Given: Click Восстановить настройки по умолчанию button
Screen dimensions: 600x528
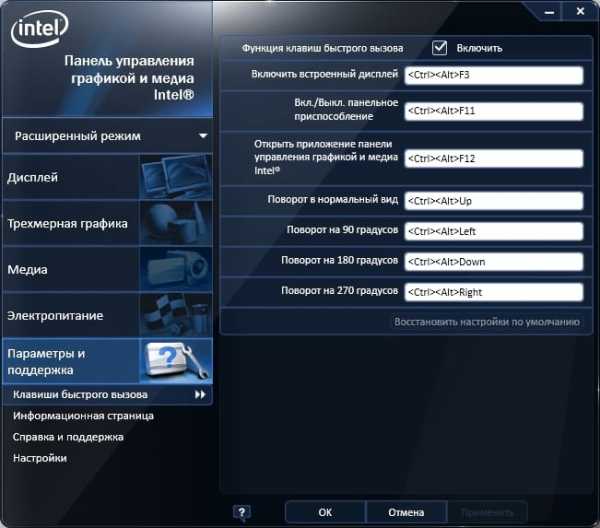Looking at the screenshot, I should click(486, 322).
